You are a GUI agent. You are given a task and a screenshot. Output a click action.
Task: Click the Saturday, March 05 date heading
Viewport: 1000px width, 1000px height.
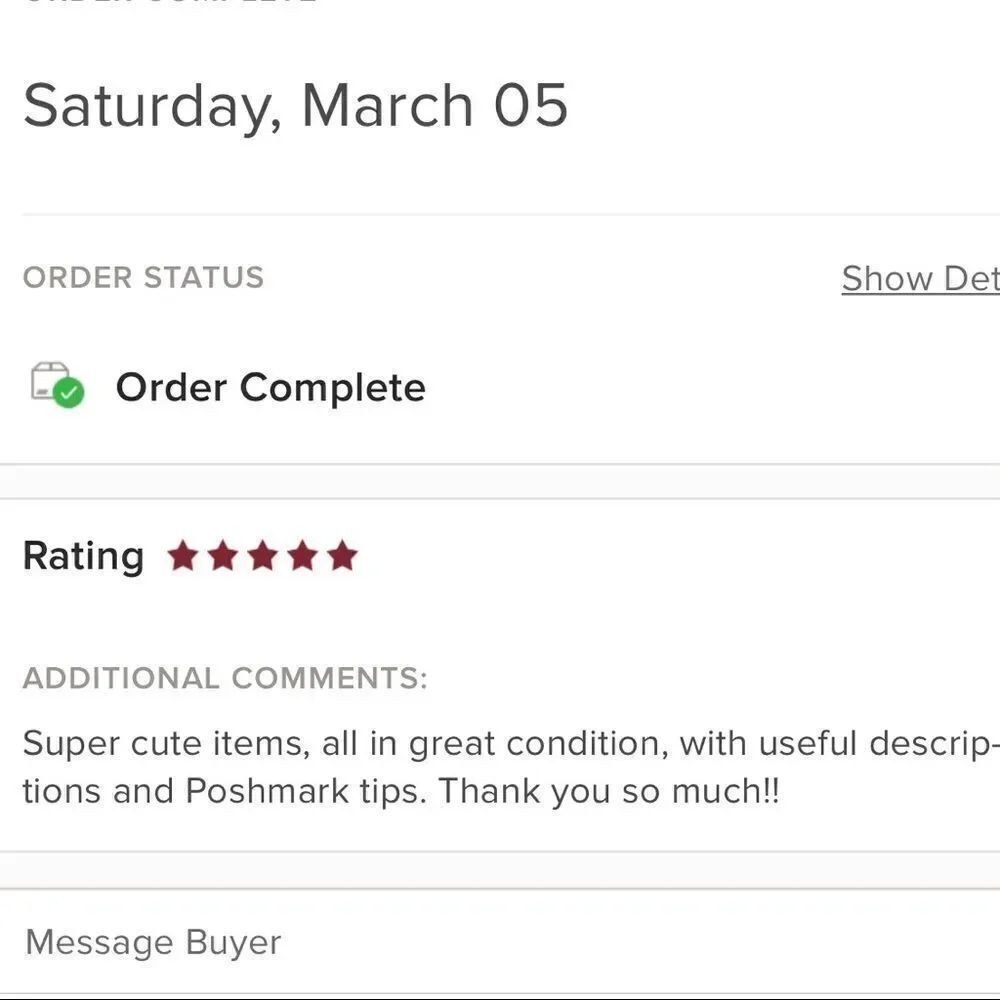295,105
